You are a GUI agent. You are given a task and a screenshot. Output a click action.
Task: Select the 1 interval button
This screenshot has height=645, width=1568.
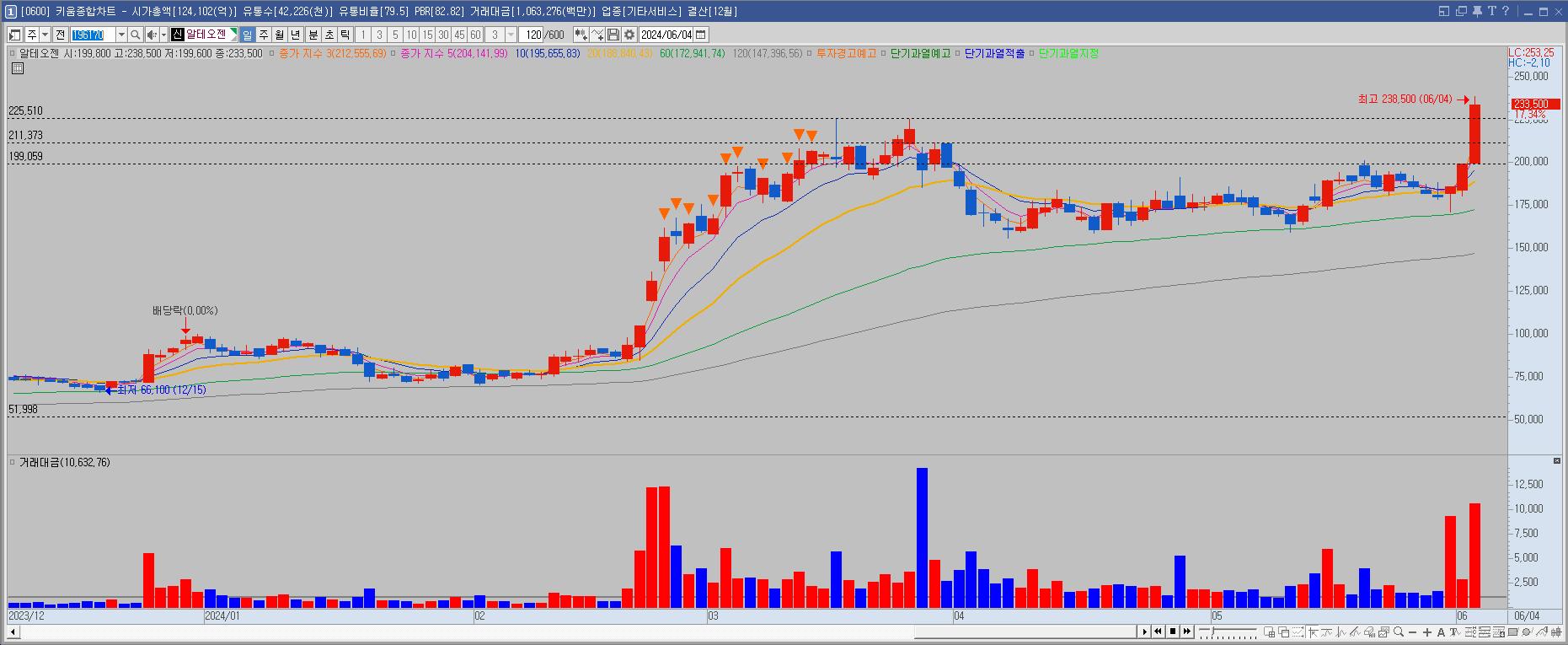[x=363, y=35]
